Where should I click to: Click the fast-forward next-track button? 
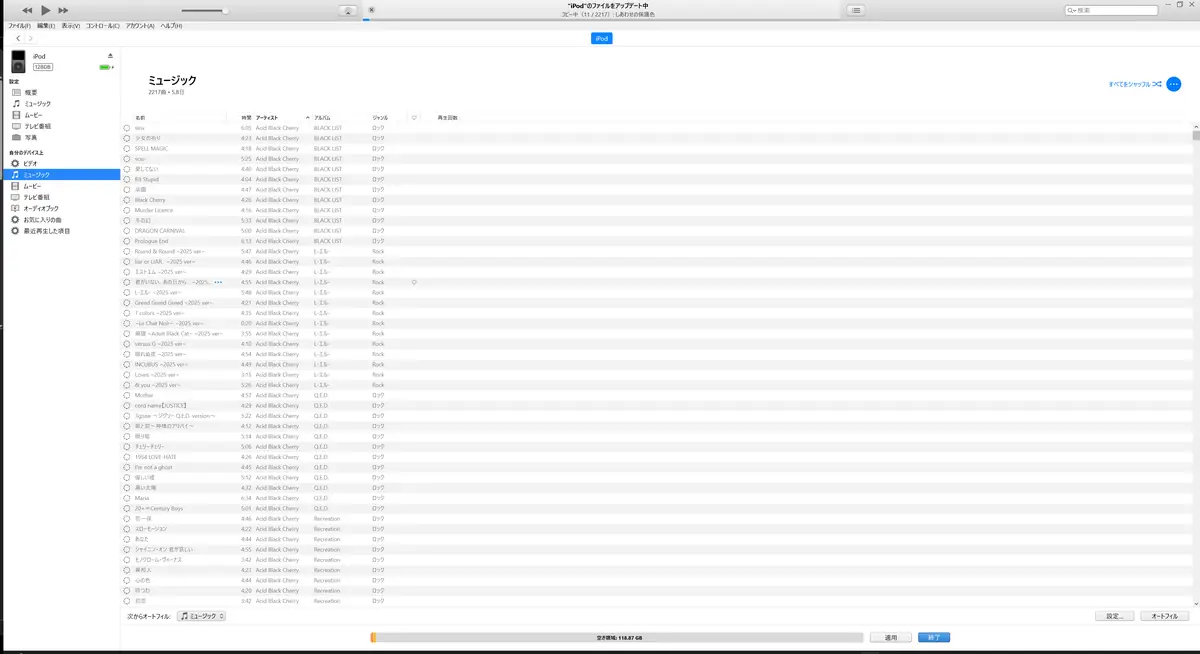[x=64, y=10]
